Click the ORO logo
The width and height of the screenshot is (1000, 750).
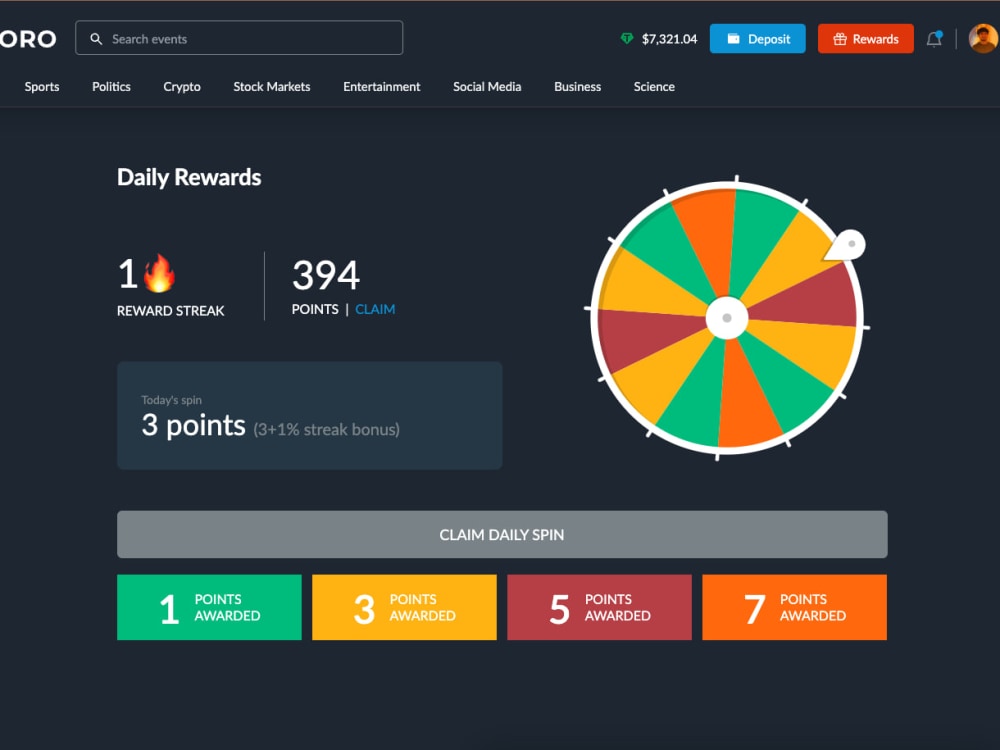pos(28,39)
